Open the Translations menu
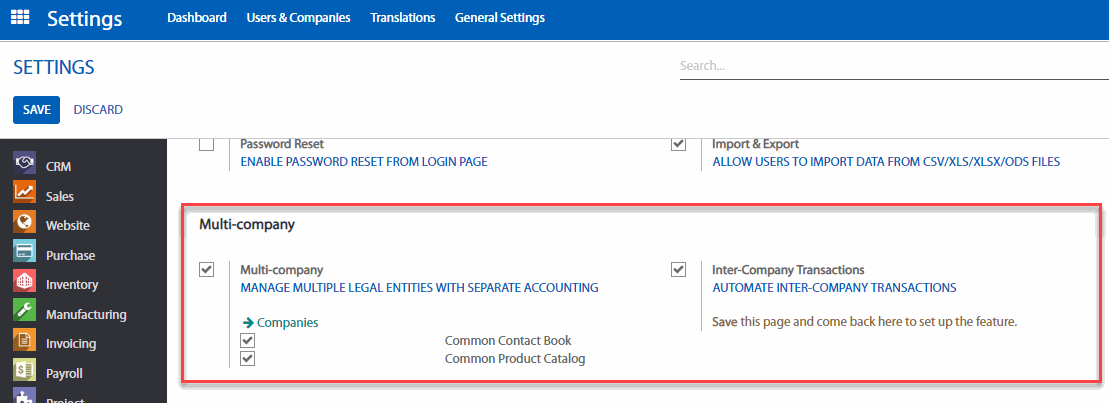 (x=402, y=18)
